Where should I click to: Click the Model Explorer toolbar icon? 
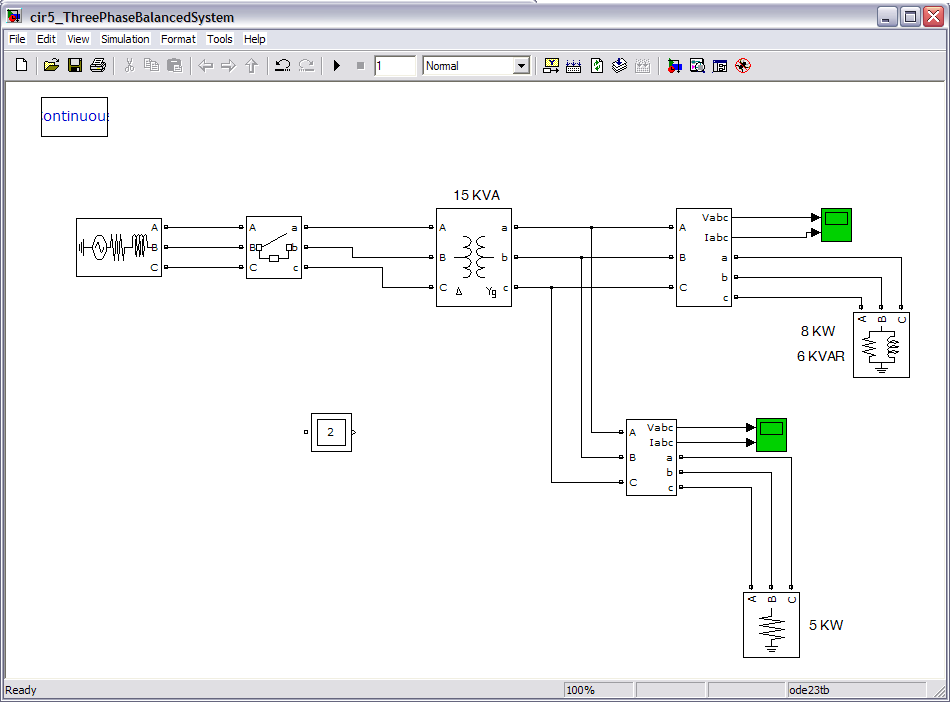(697, 66)
